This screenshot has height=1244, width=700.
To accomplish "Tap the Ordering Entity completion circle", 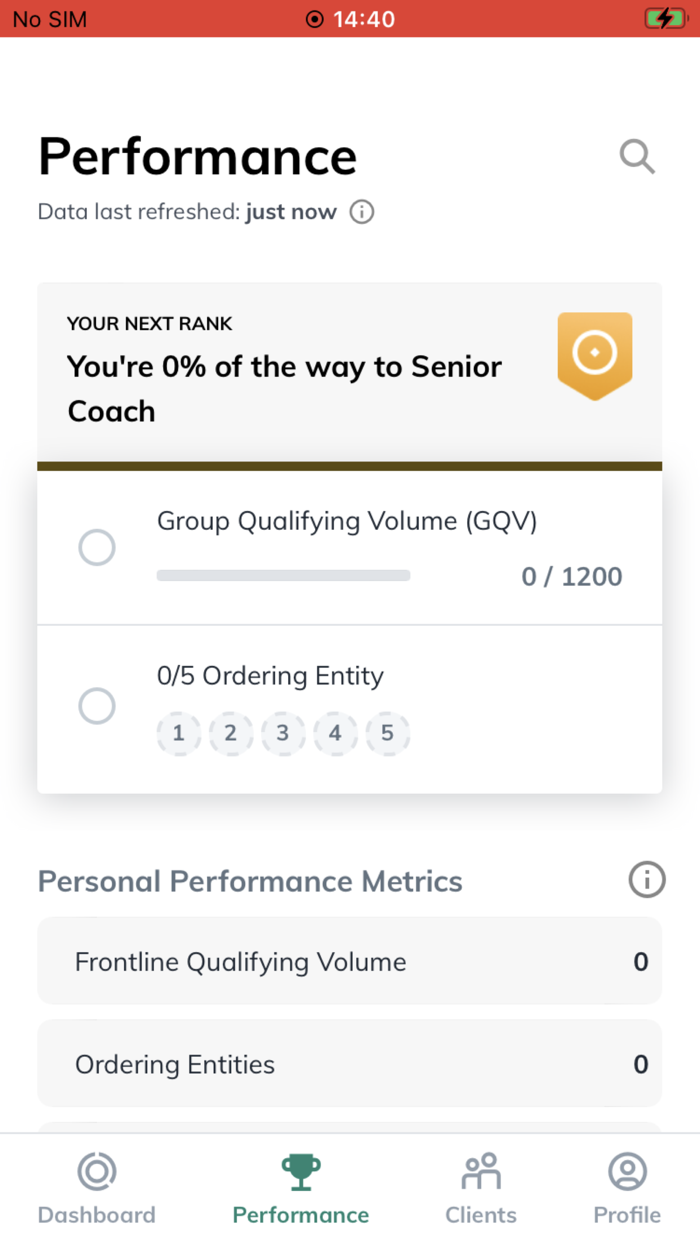I will click(96, 706).
